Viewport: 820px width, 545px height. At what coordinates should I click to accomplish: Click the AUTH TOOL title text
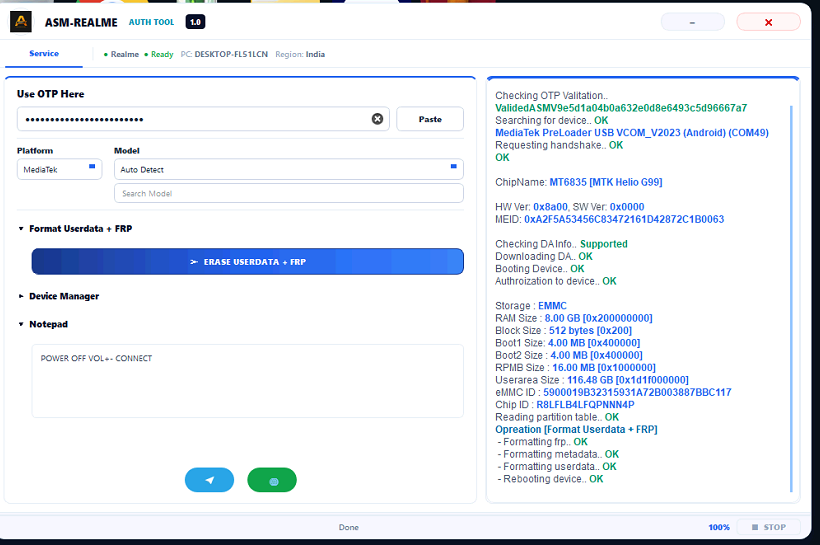[x=151, y=22]
